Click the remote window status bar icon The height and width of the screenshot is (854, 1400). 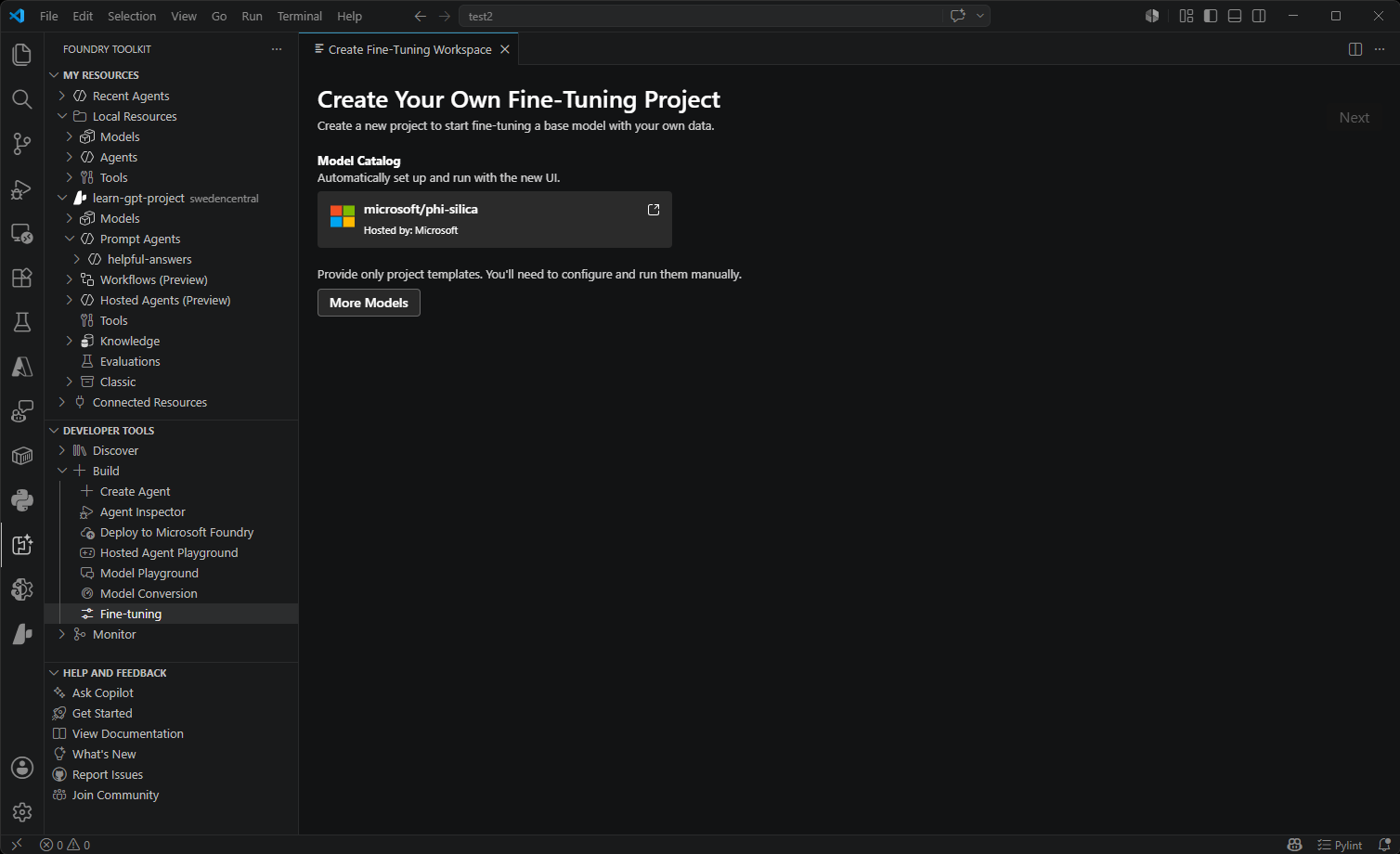point(16,845)
